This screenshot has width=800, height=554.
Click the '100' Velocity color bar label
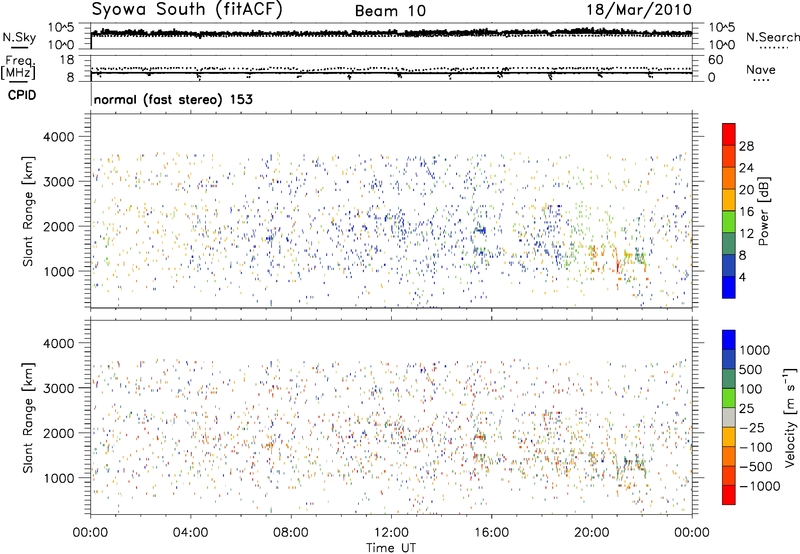[x=751, y=389]
